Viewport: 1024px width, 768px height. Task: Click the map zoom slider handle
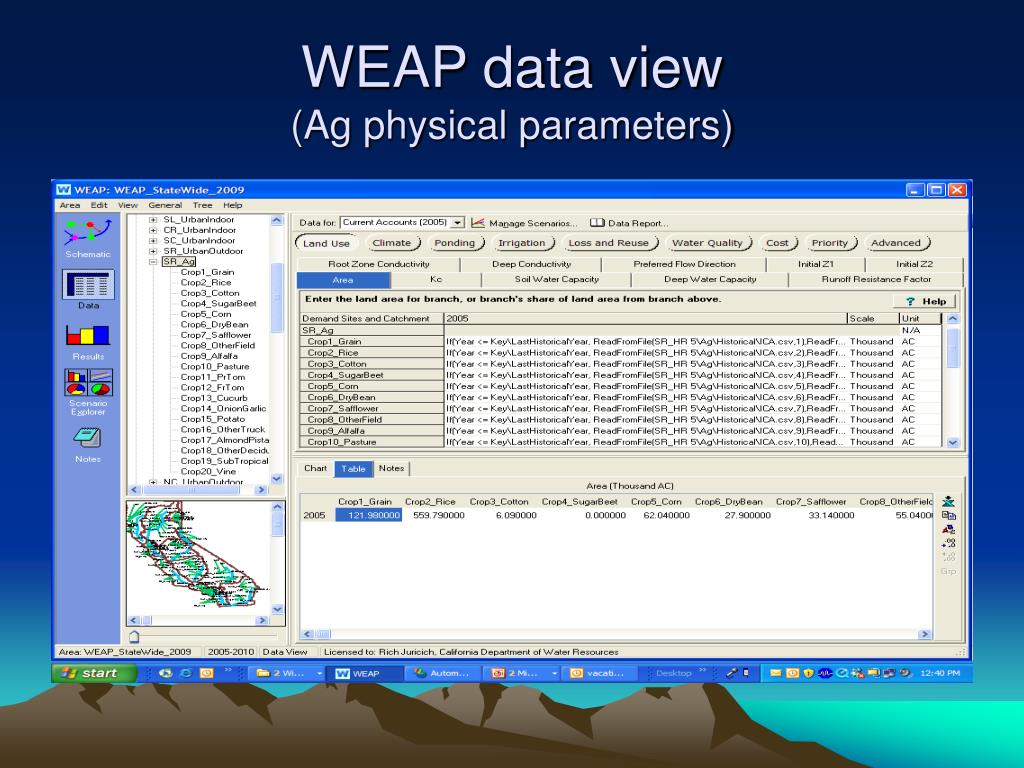coord(134,636)
